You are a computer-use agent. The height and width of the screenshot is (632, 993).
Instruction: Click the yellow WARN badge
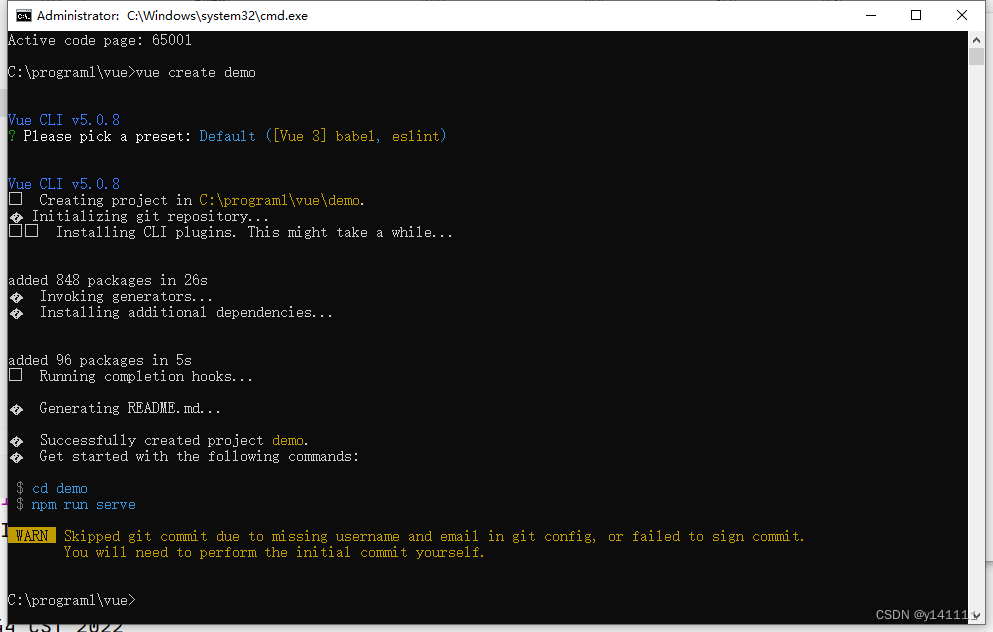(x=32, y=536)
